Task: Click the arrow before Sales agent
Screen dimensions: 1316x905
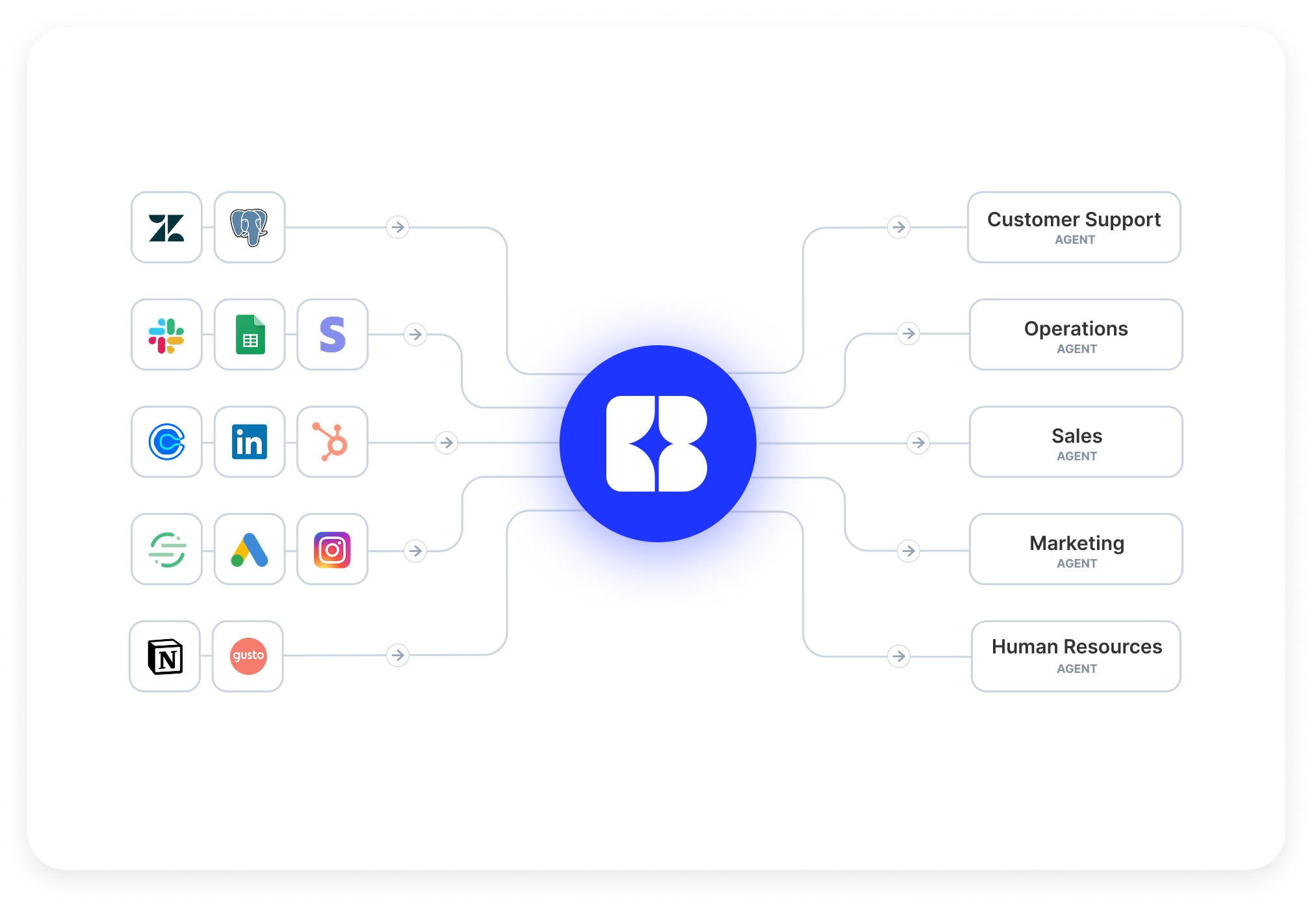Action: point(918,443)
